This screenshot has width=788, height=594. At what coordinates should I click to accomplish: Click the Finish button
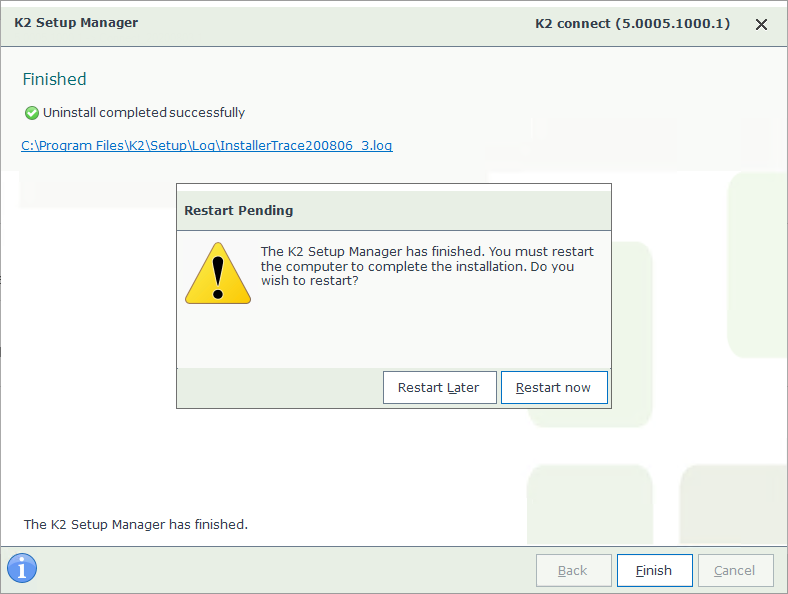654,570
